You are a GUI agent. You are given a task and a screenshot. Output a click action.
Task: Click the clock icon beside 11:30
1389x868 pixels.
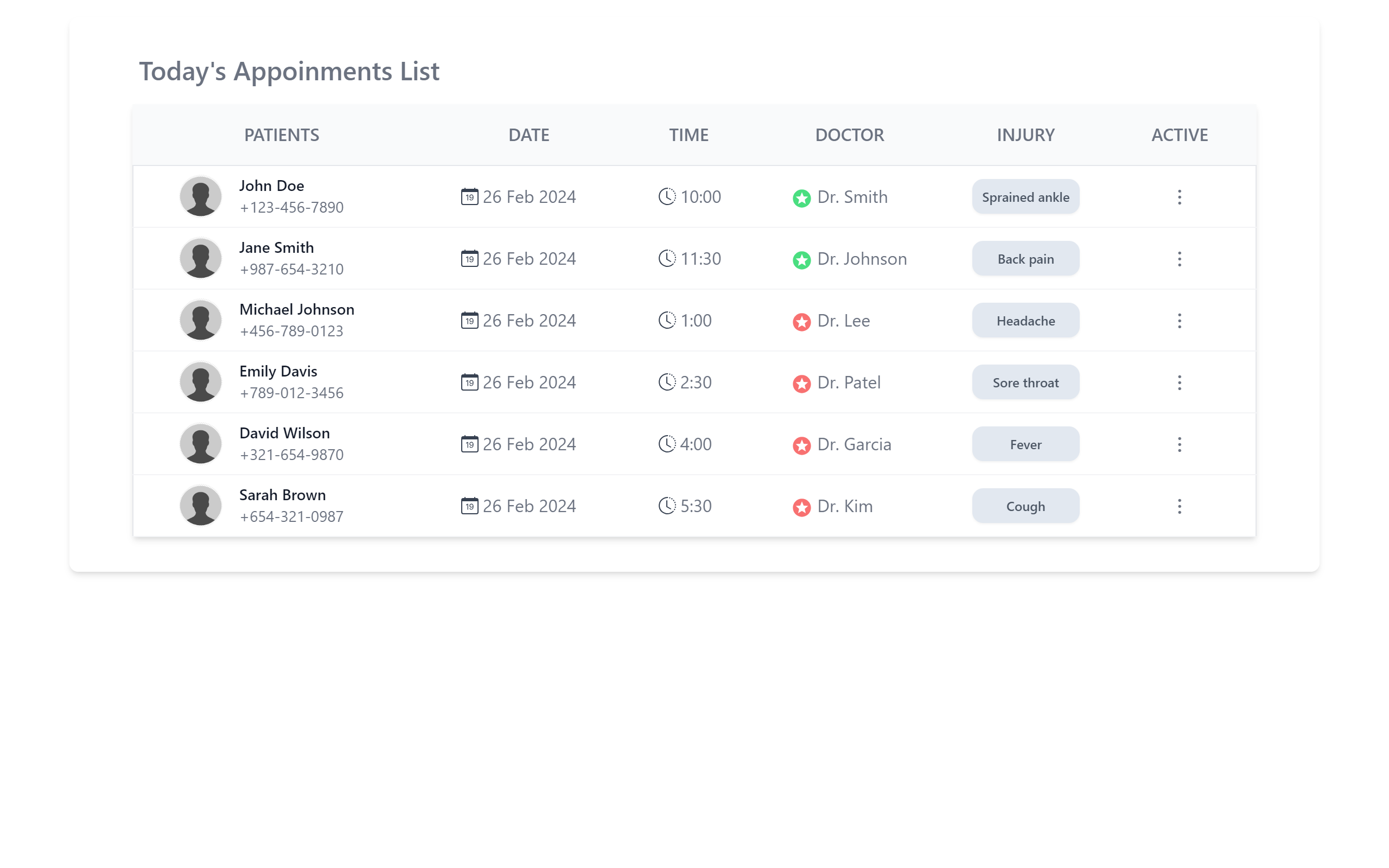pos(666,259)
